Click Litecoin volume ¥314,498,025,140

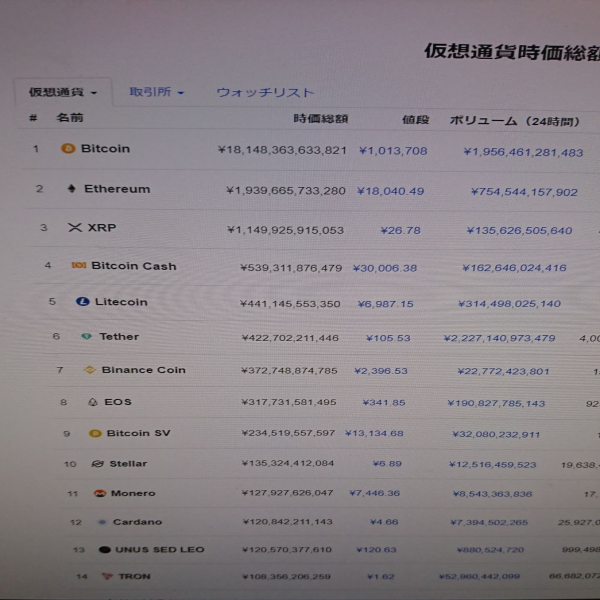click(510, 304)
